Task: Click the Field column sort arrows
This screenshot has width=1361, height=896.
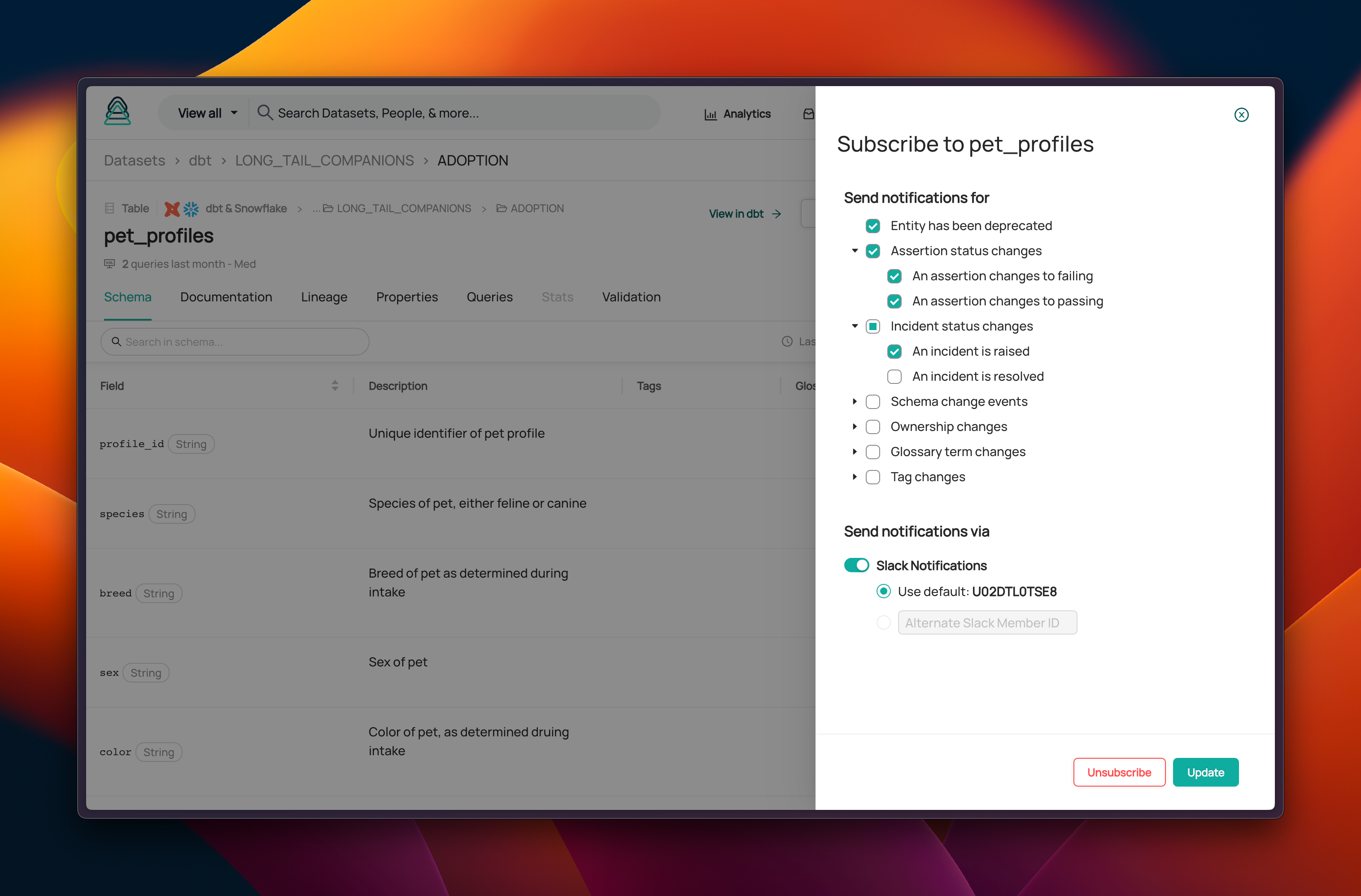Action: (x=335, y=386)
